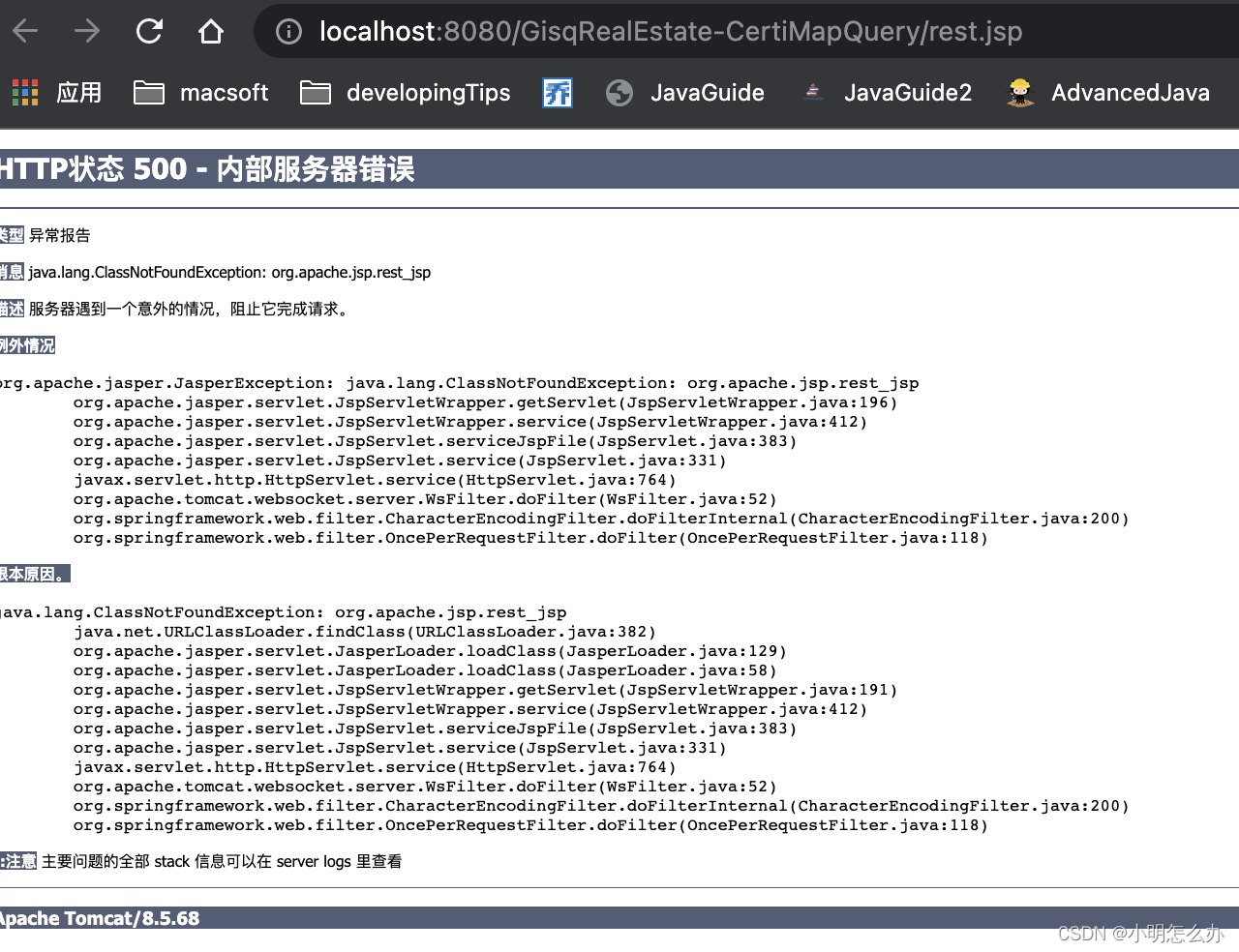Click the browser home icon

pyautogui.click(x=211, y=30)
